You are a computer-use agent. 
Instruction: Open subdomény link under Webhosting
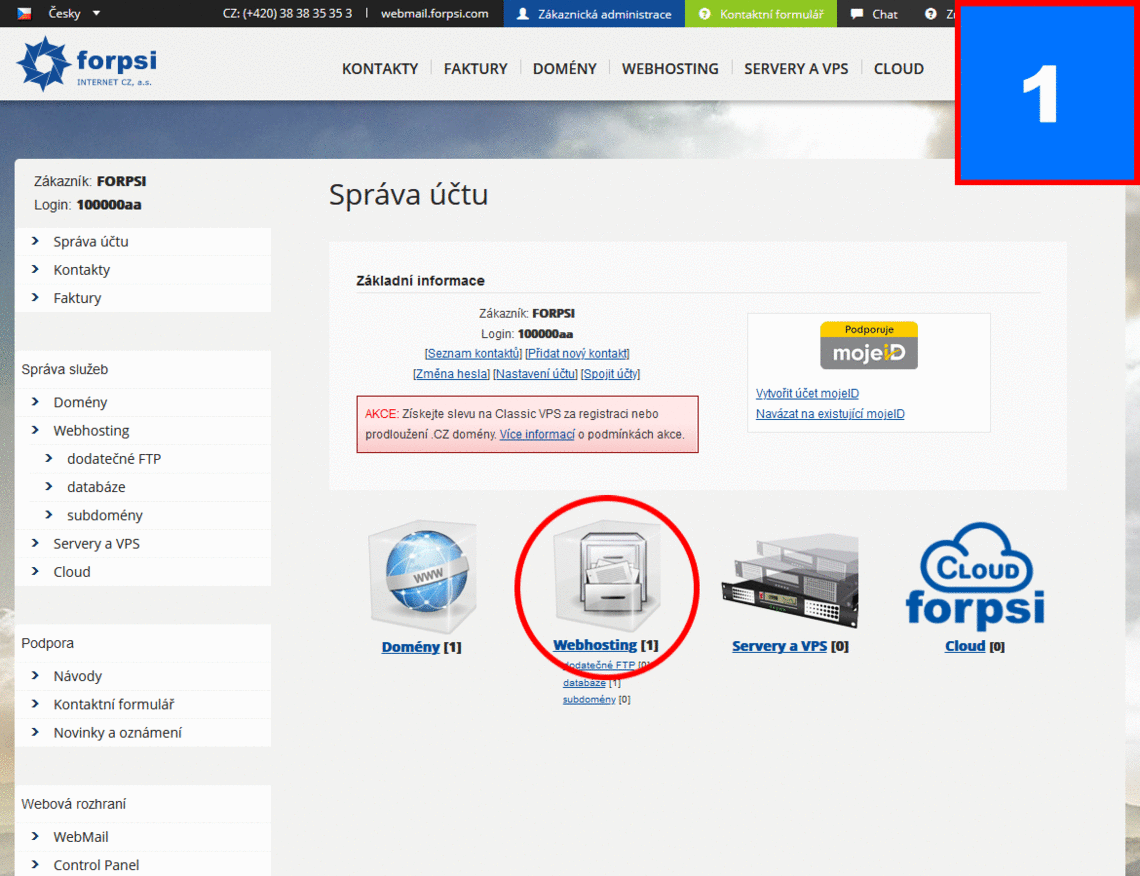click(x=589, y=699)
